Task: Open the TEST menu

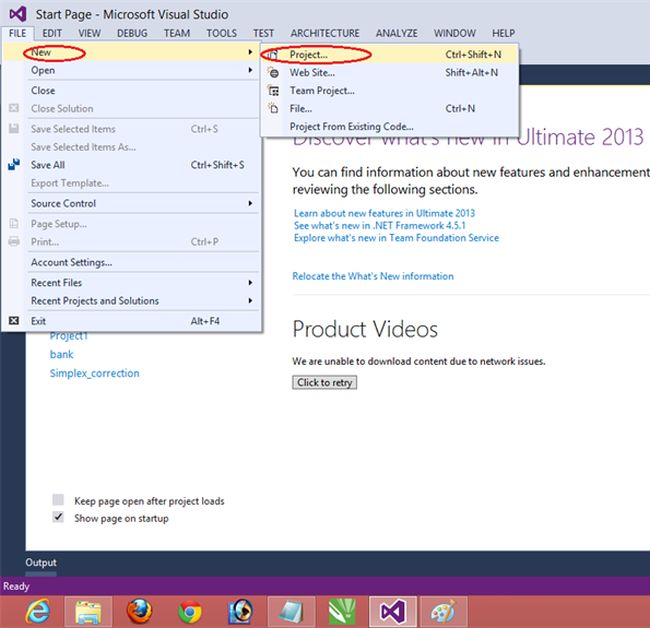Action: [264, 33]
